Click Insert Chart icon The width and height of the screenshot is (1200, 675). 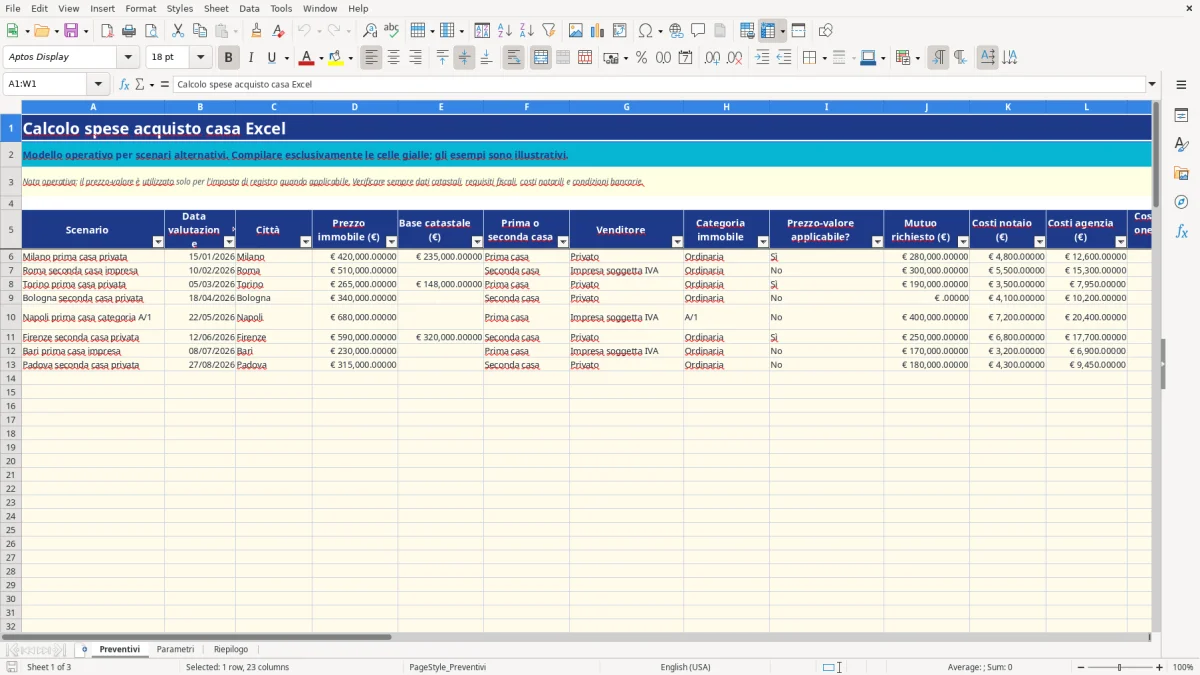[x=598, y=31]
